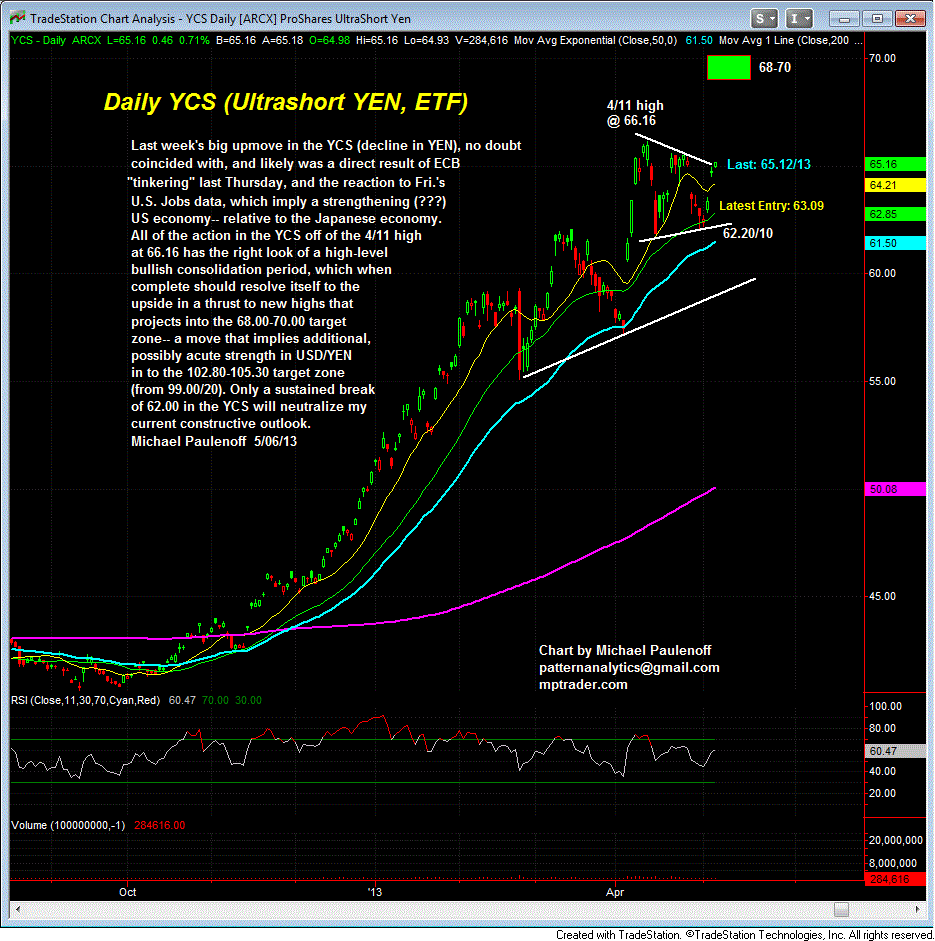
Task: Select the green 68-70 target rectangle
Action: point(729,67)
